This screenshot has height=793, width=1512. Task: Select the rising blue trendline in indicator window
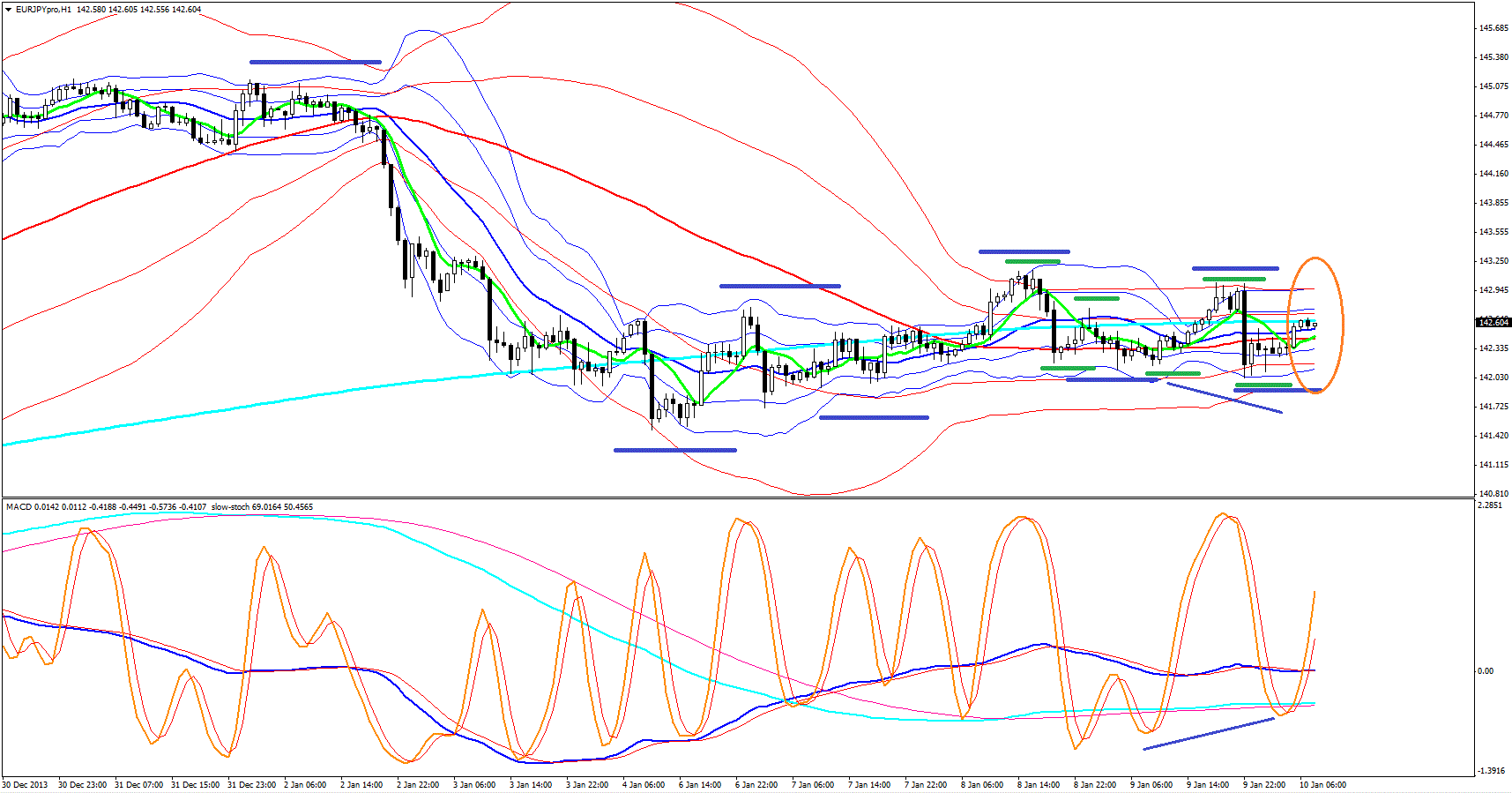(1208, 734)
